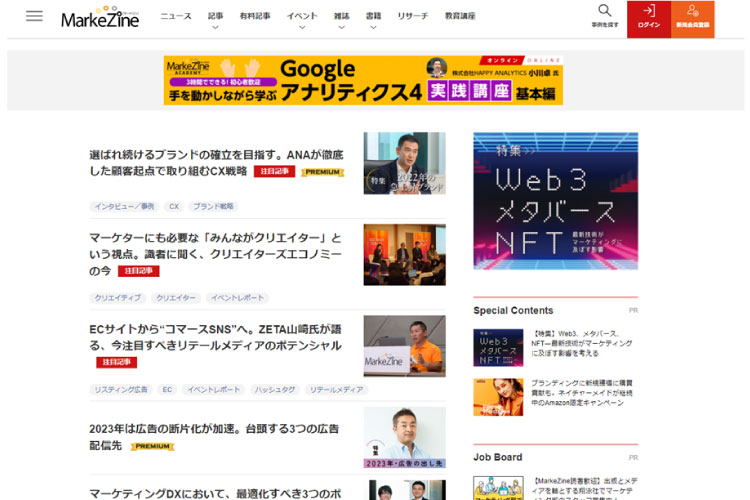Open the hamburger menu icon

[34, 16]
